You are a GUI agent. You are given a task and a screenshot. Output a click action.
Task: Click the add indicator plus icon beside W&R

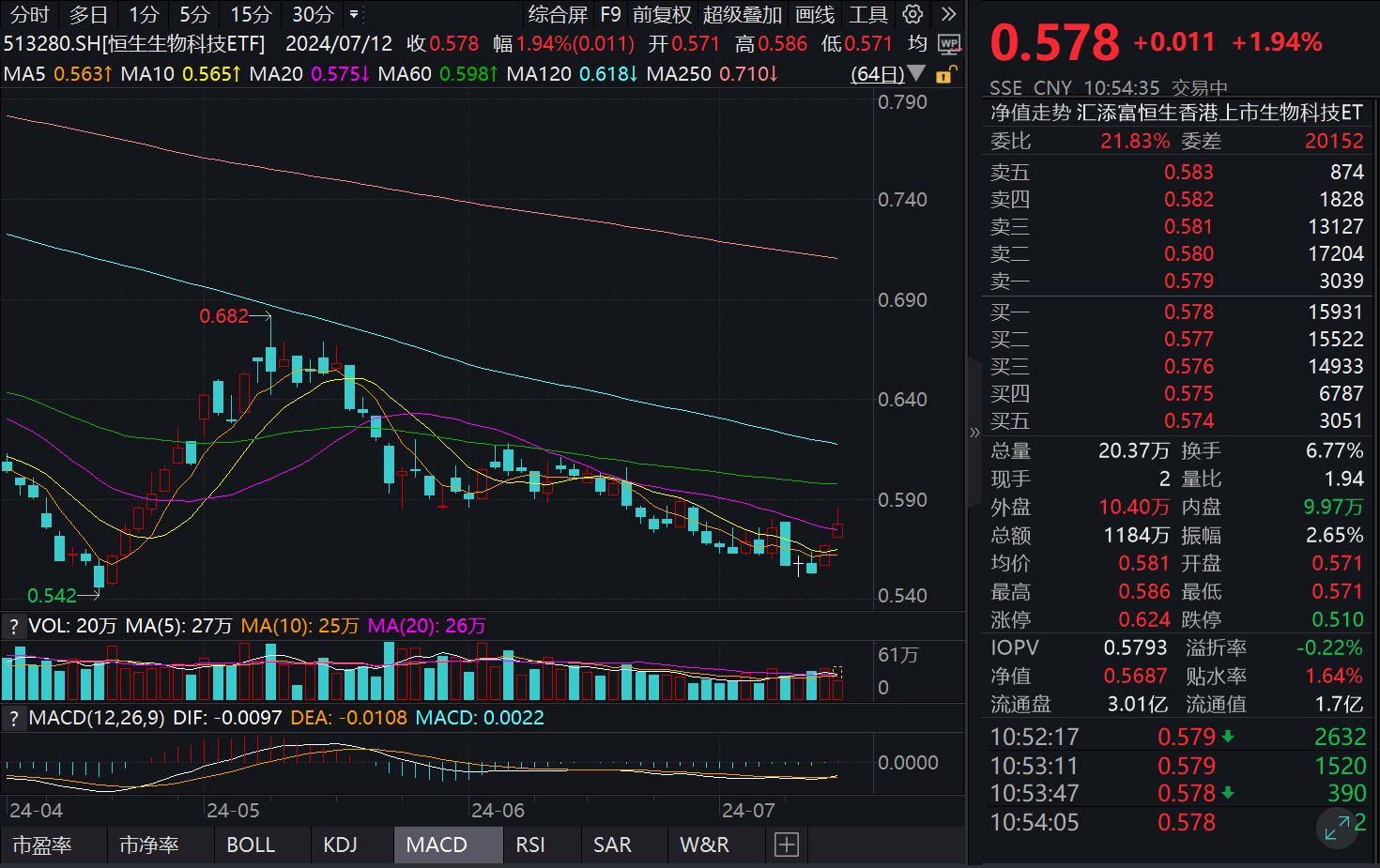coord(785,845)
